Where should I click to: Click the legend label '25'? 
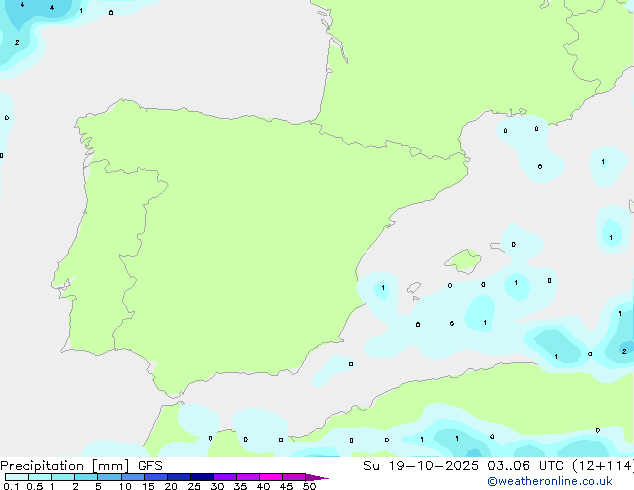(x=194, y=486)
